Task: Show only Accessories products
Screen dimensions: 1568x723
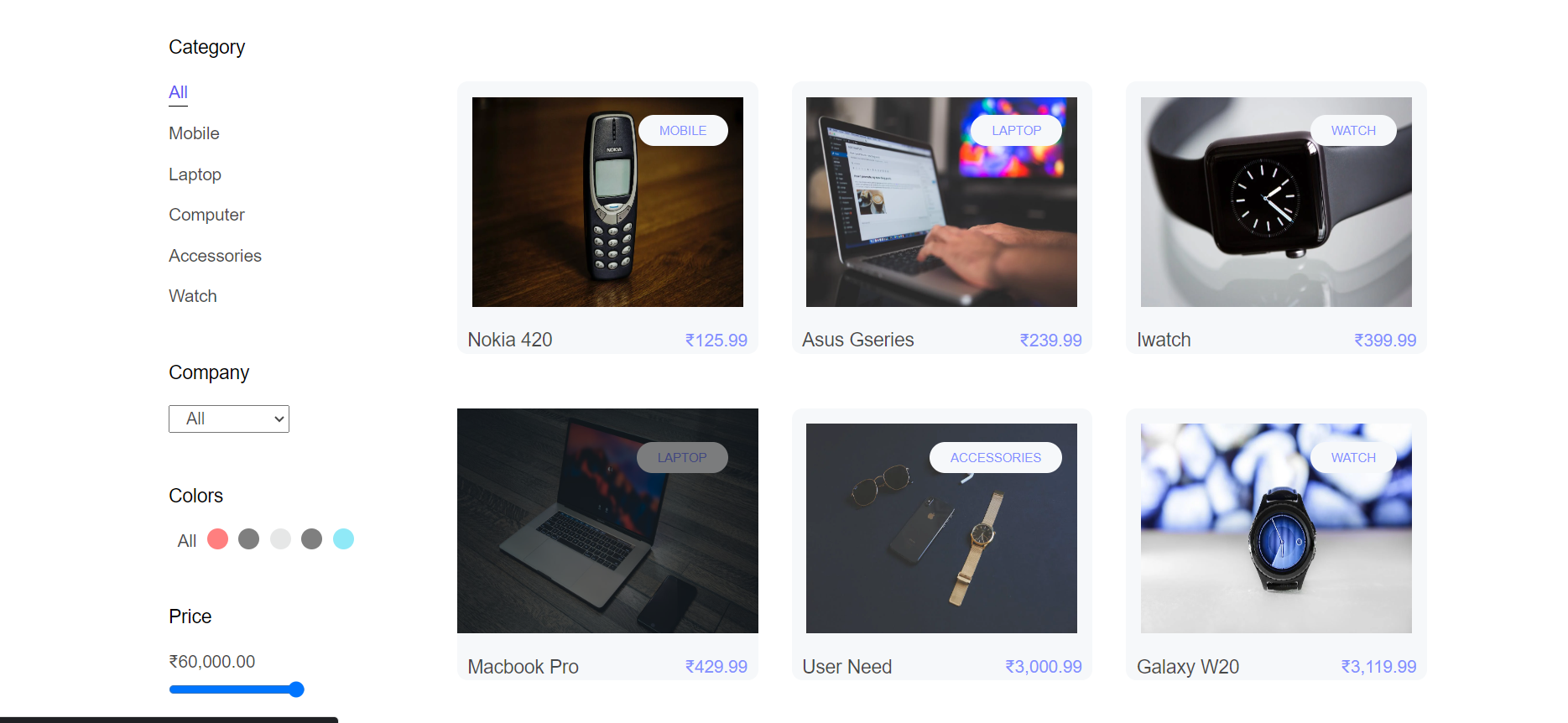Action: pos(215,256)
